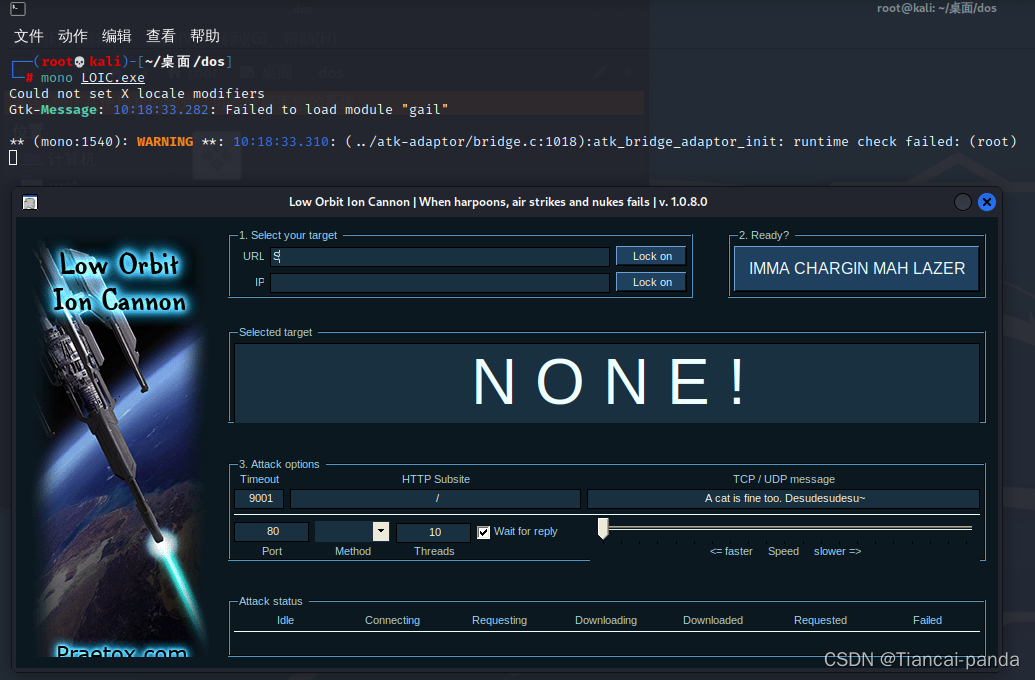Click the Speed slider handle

(603, 528)
